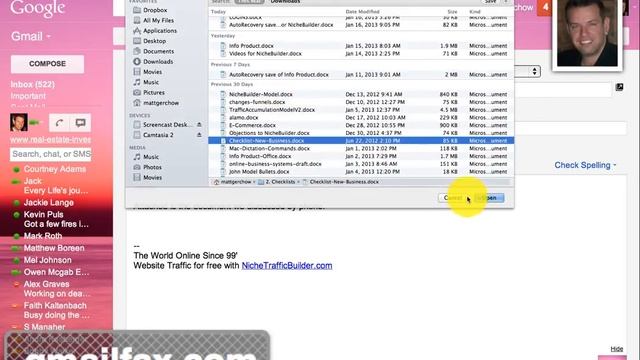Eject the Screencast Desk volume
The image size is (640, 360).
[x=199, y=124]
